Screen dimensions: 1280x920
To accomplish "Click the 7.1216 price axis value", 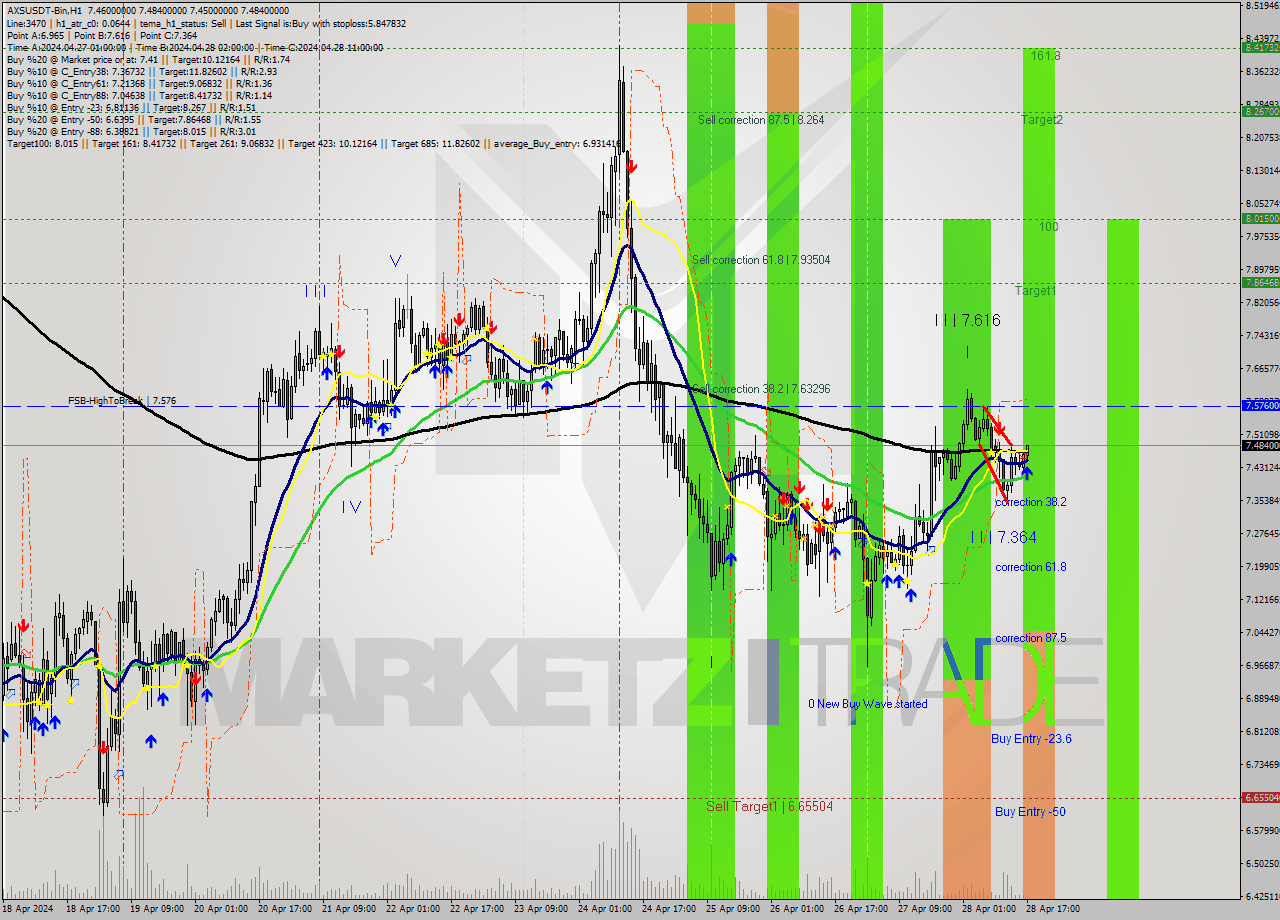I will 1262,599.
